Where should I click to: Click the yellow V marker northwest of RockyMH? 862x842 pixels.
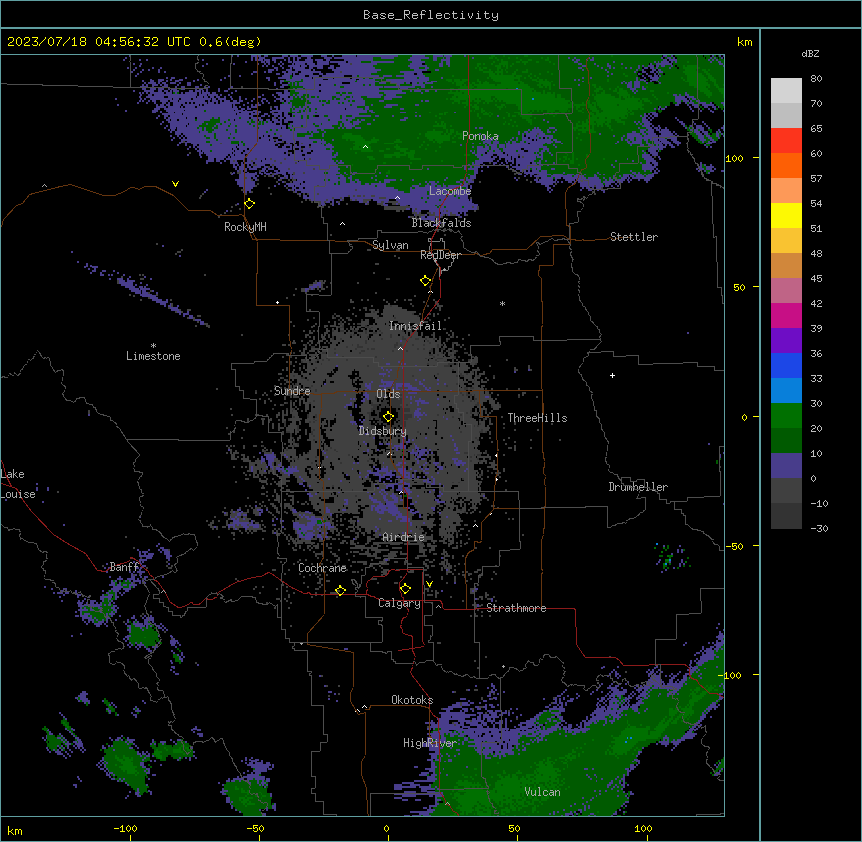pos(175,184)
